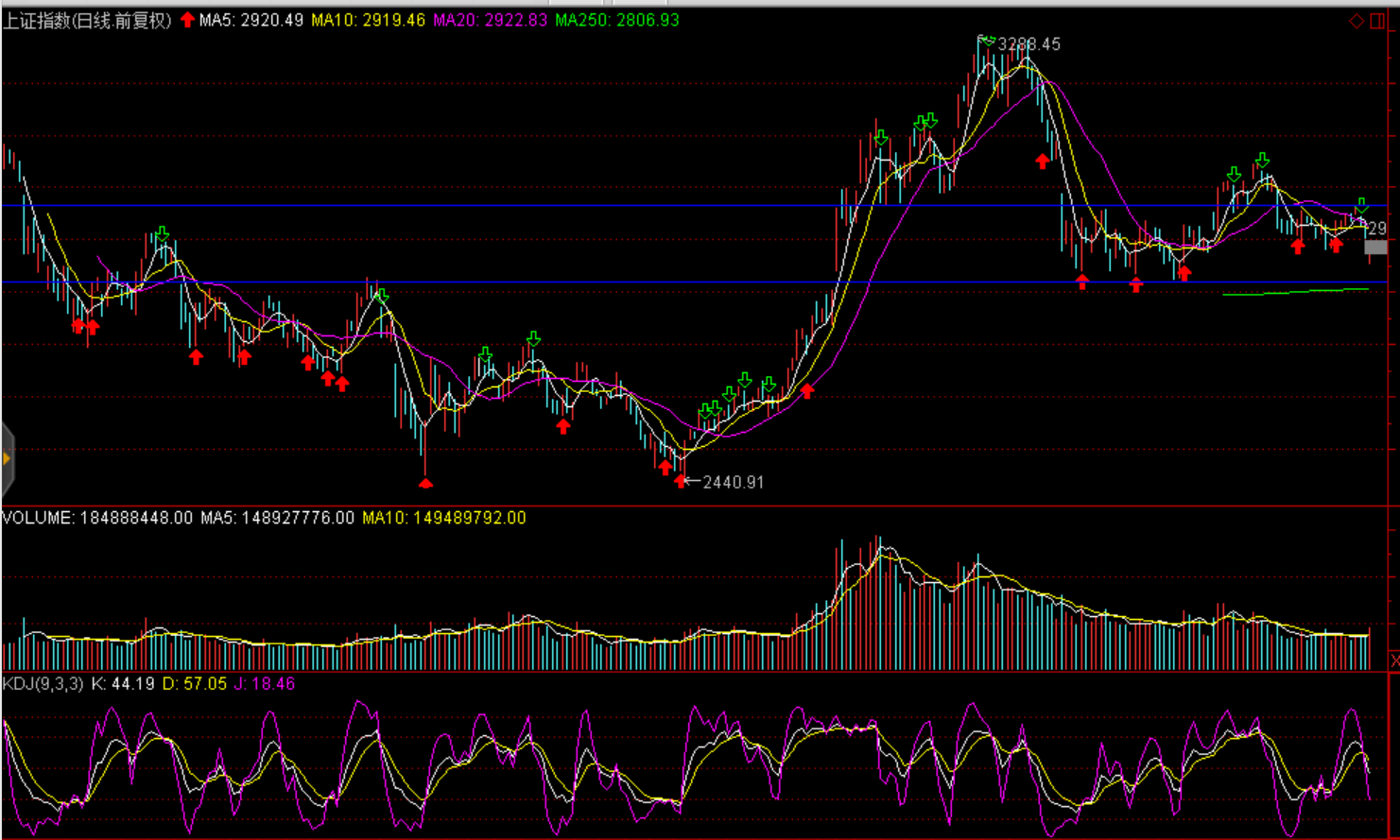Click the gray price tag on right axis

click(1375, 248)
